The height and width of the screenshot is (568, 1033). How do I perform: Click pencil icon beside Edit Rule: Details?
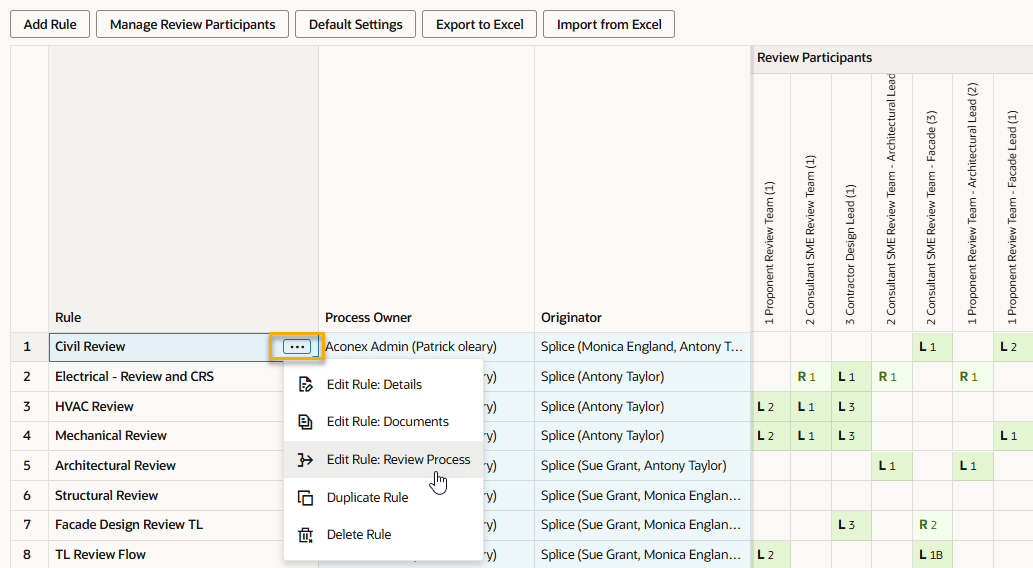[306, 384]
